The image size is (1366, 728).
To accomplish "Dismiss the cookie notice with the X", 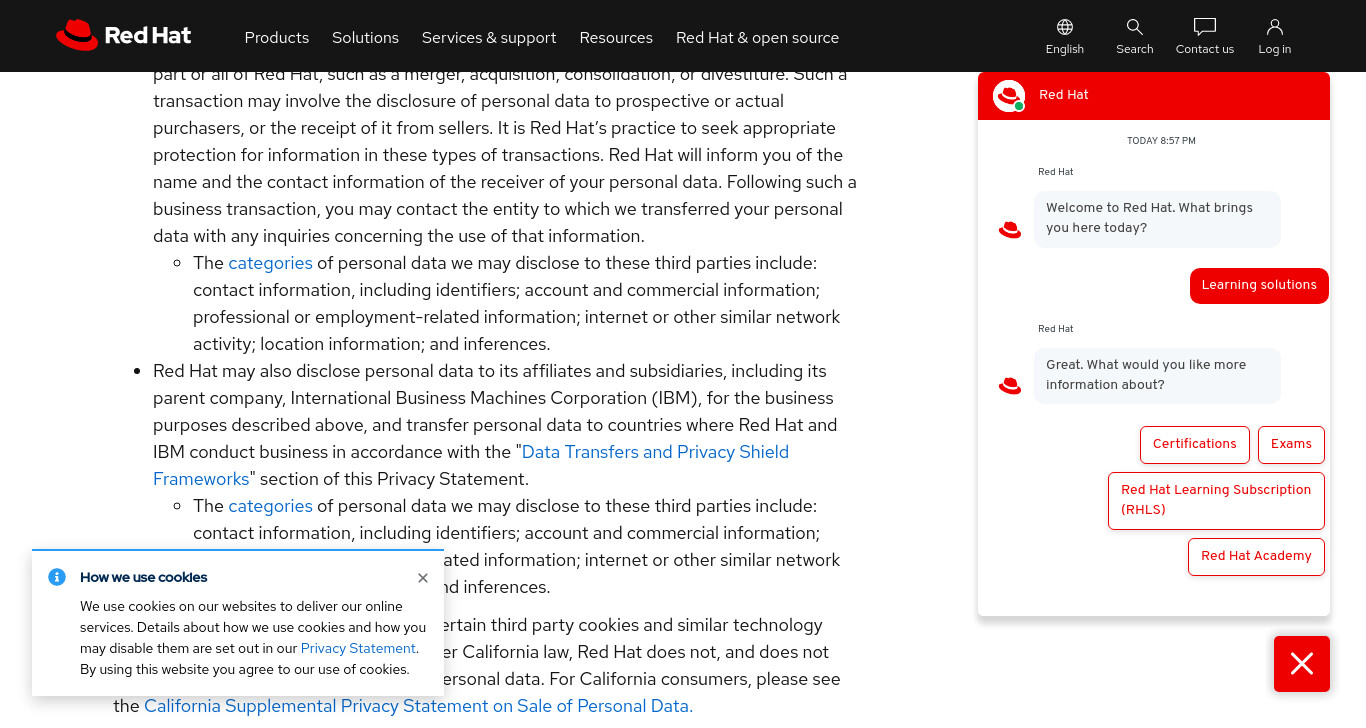I will [423, 578].
